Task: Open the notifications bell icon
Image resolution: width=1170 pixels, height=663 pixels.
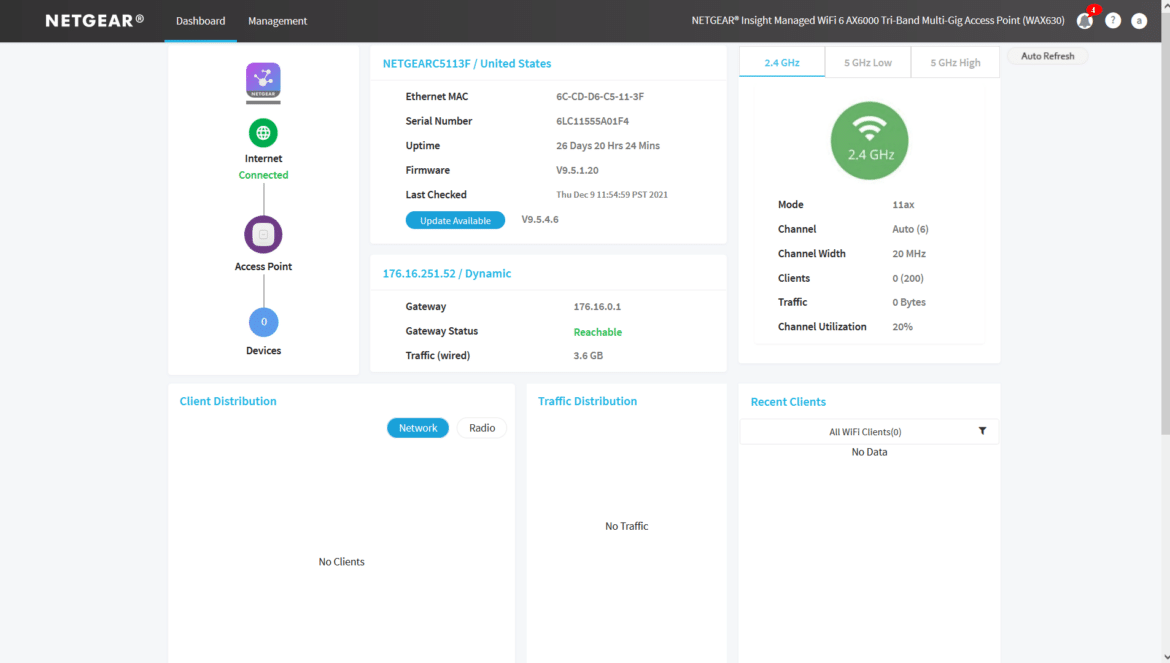Action: (1085, 21)
